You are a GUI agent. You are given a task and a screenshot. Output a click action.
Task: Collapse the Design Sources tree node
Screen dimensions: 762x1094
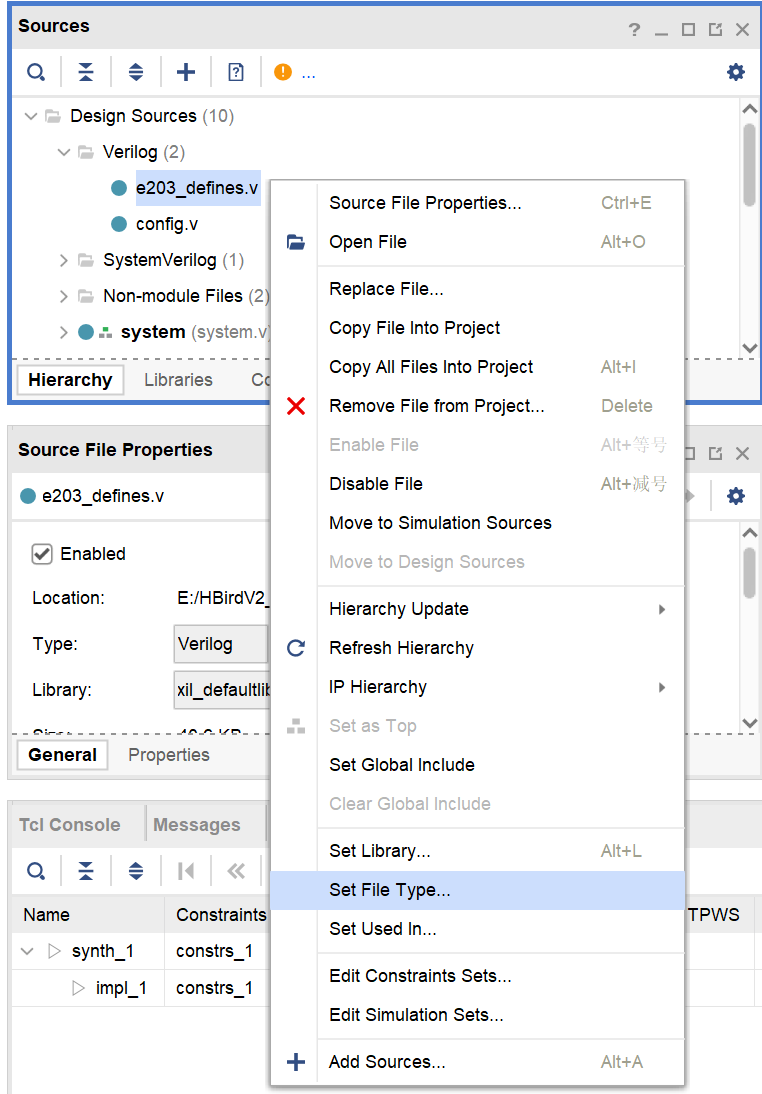[x=31, y=116]
